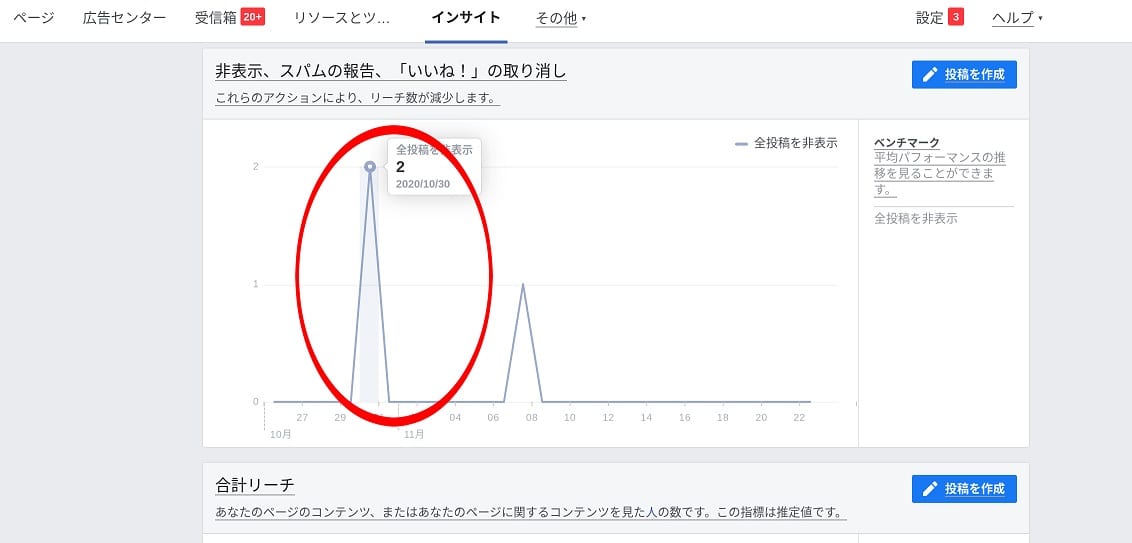The width and height of the screenshot is (1132, 543).
Task: Click the red 3 badge beside 設定
Action: (956, 17)
